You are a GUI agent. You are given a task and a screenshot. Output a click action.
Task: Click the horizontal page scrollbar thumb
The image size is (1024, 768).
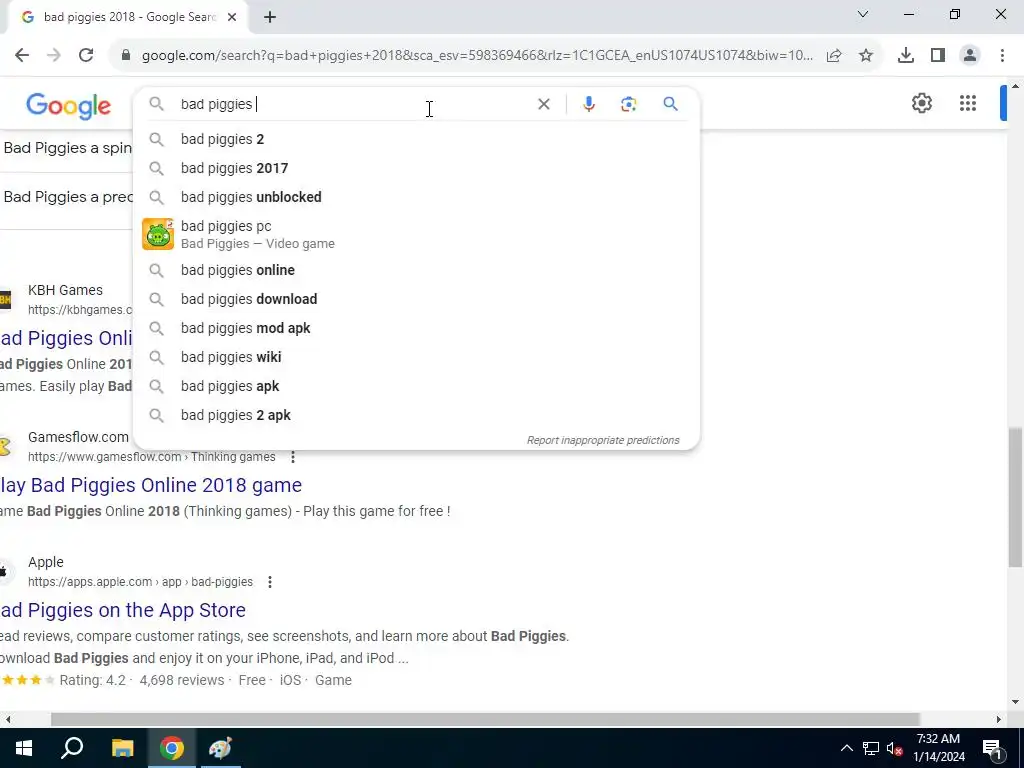point(485,720)
